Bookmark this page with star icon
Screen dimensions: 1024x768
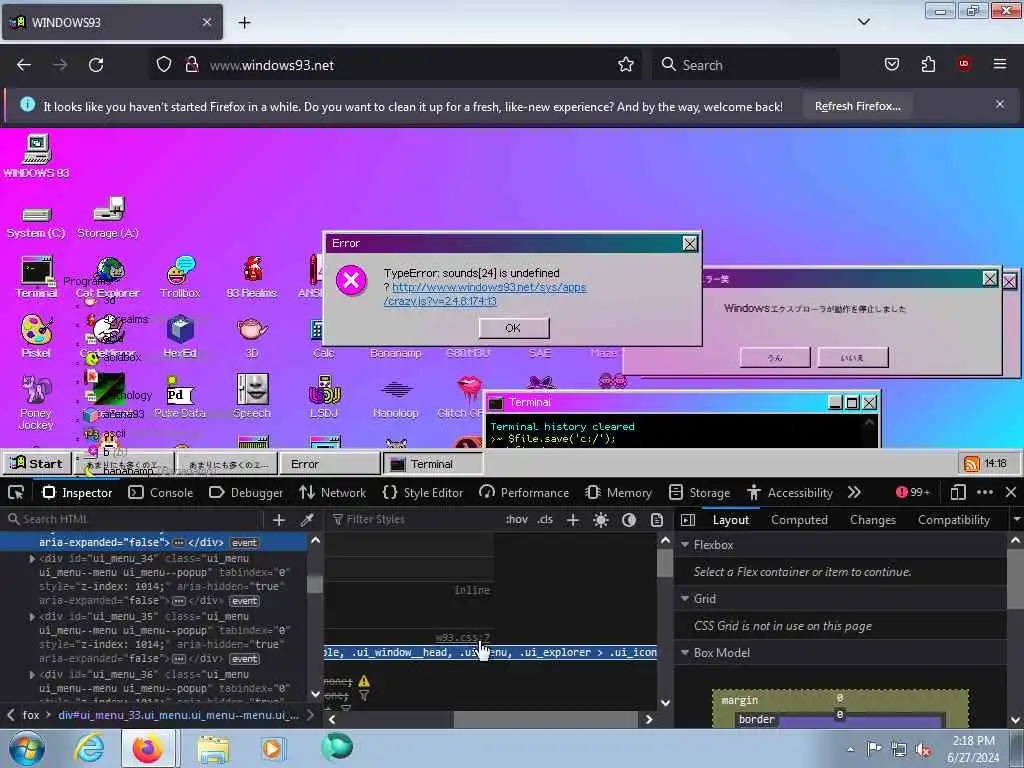pos(626,65)
